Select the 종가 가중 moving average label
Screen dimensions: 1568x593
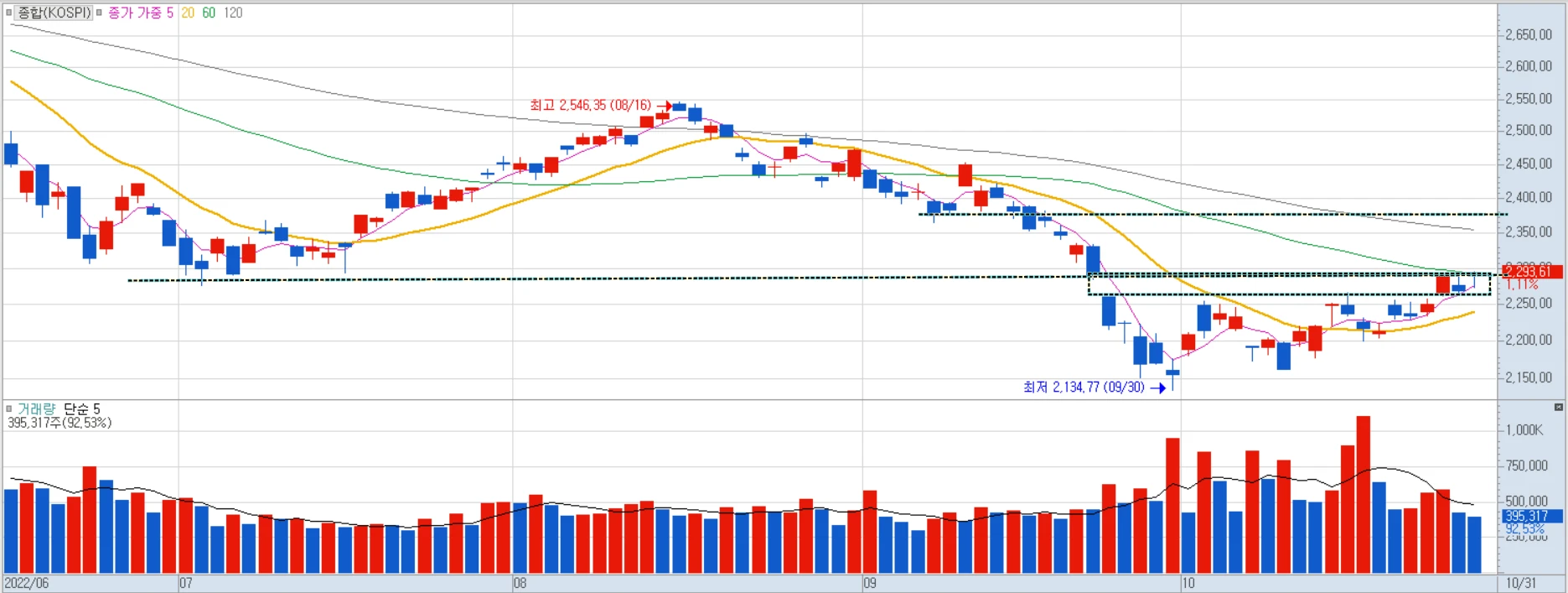point(135,13)
